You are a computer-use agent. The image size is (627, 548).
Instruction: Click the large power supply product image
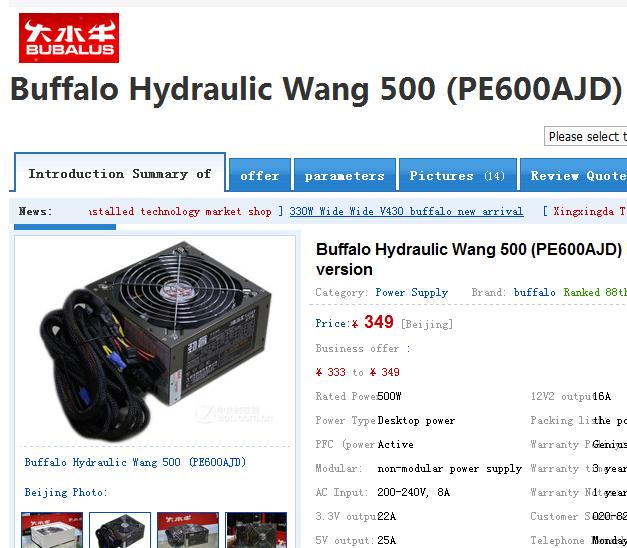(x=155, y=340)
